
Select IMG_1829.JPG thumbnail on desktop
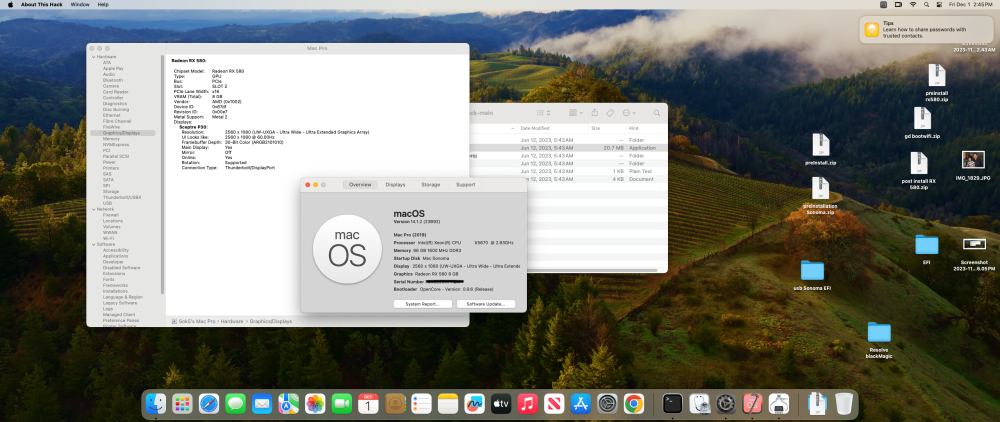[x=973, y=160]
